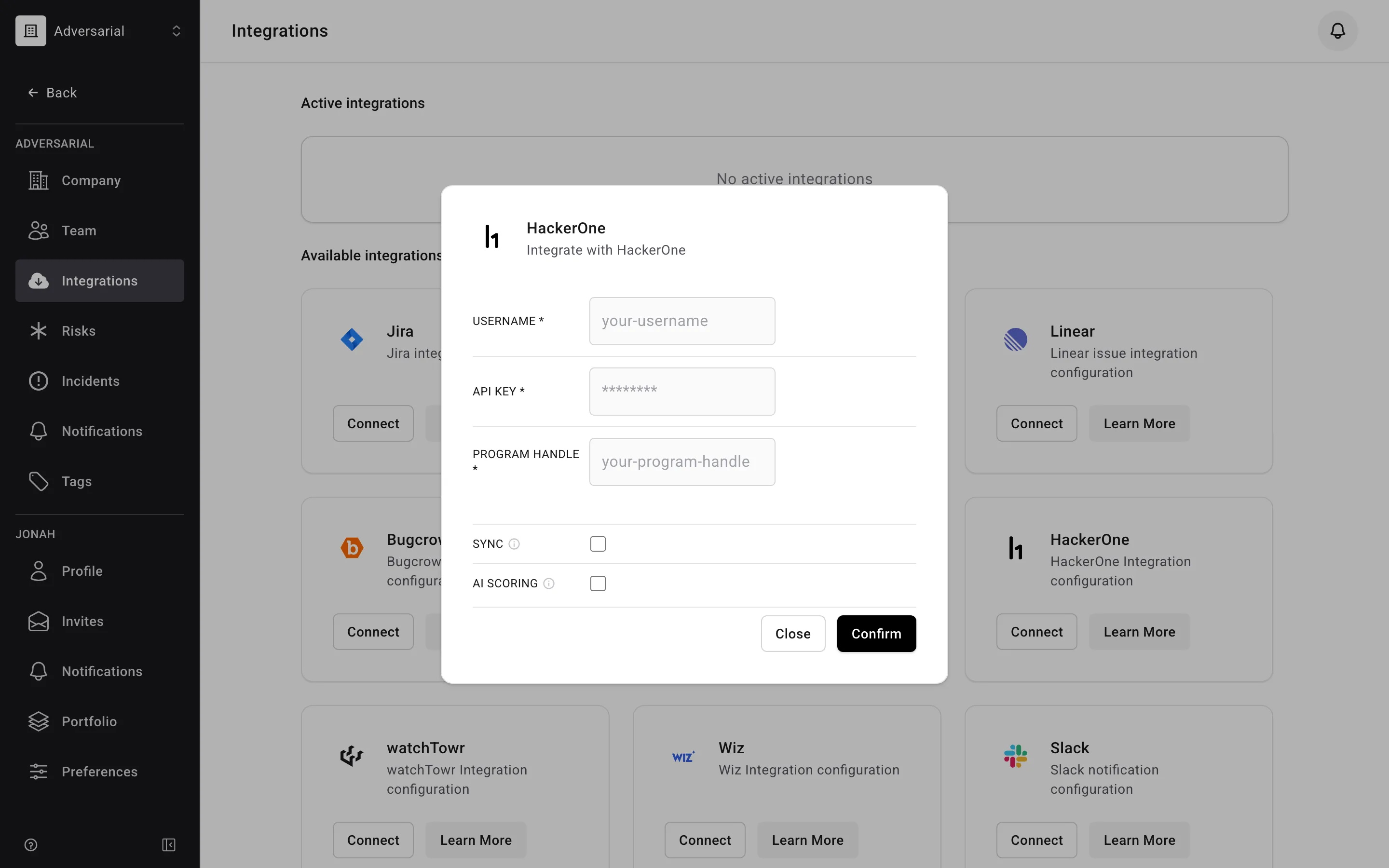Connect the Slack integration
The height and width of the screenshot is (868, 1389).
pos(1036,841)
